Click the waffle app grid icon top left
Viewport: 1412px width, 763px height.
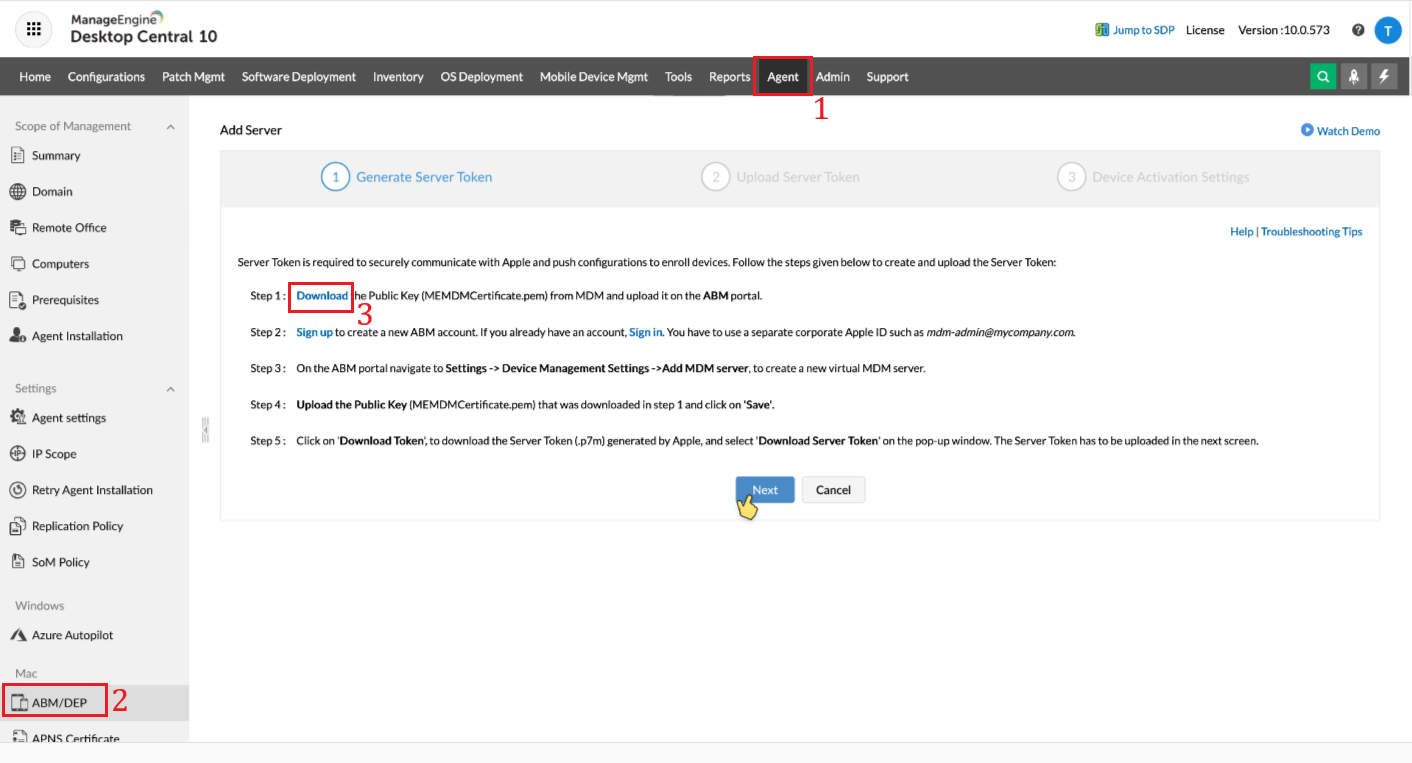(x=33, y=29)
